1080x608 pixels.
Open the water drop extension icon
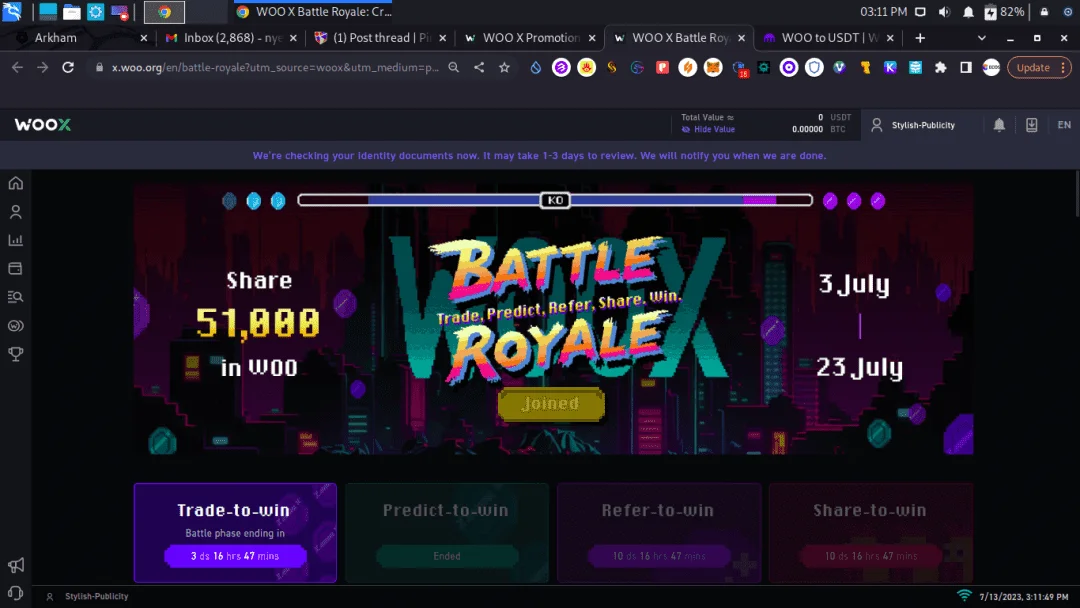pos(535,67)
